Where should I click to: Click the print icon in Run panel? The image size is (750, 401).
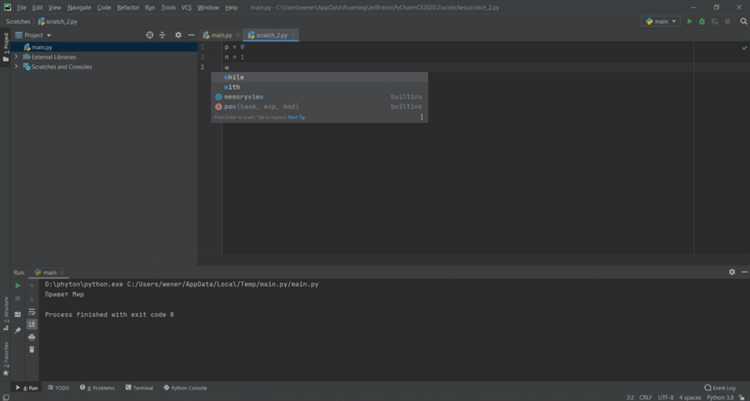[x=32, y=337]
